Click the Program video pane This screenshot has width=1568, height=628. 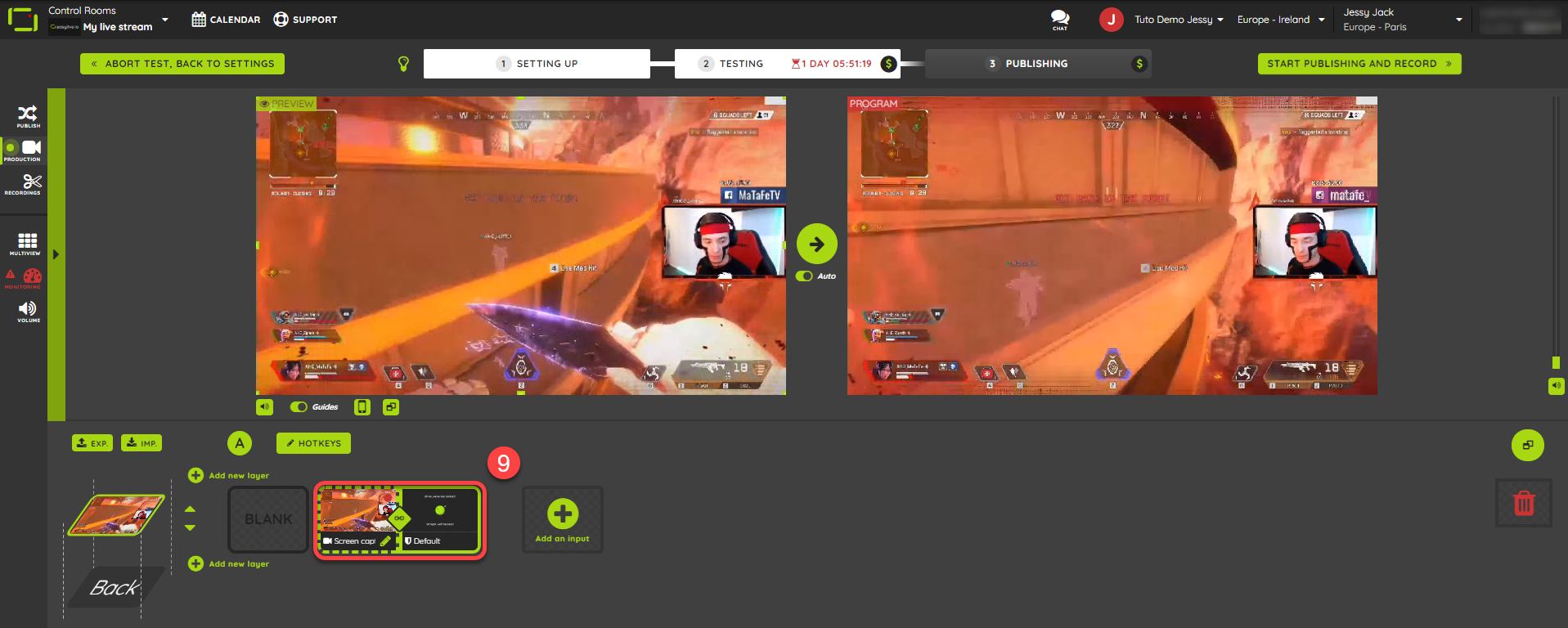[x=1112, y=245]
